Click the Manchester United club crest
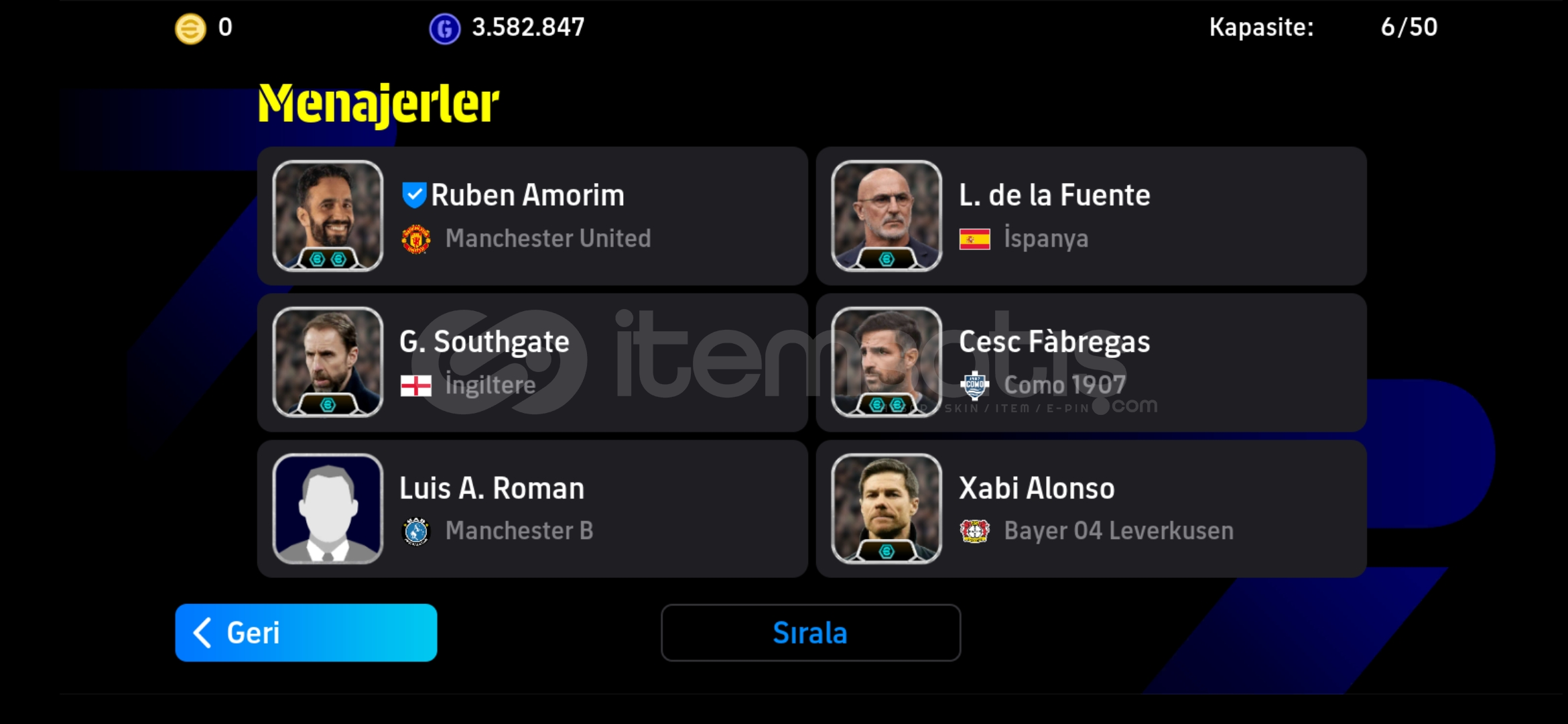The height and width of the screenshot is (724, 1568). [416, 239]
